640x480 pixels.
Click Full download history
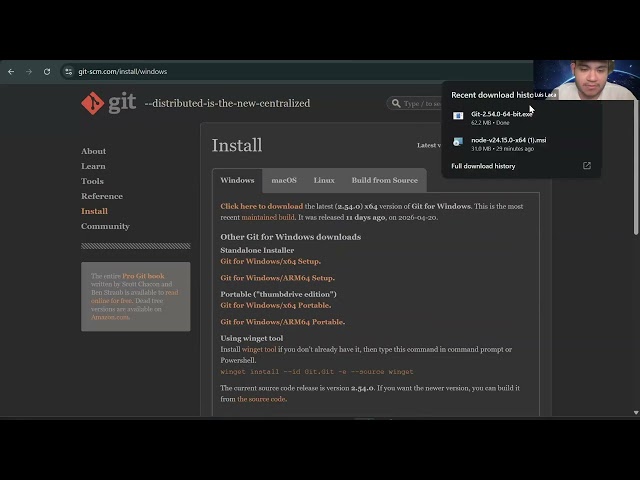483,166
